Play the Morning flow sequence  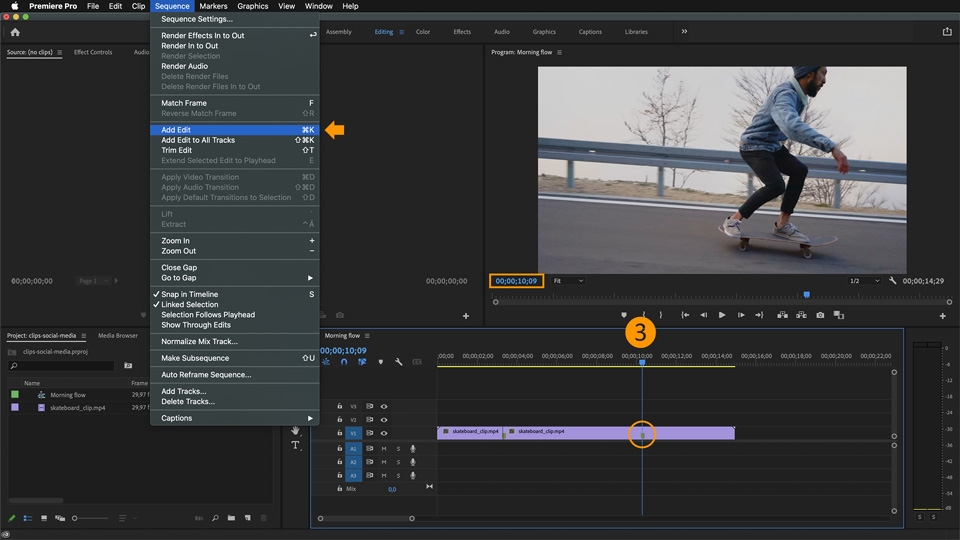point(722,315)
